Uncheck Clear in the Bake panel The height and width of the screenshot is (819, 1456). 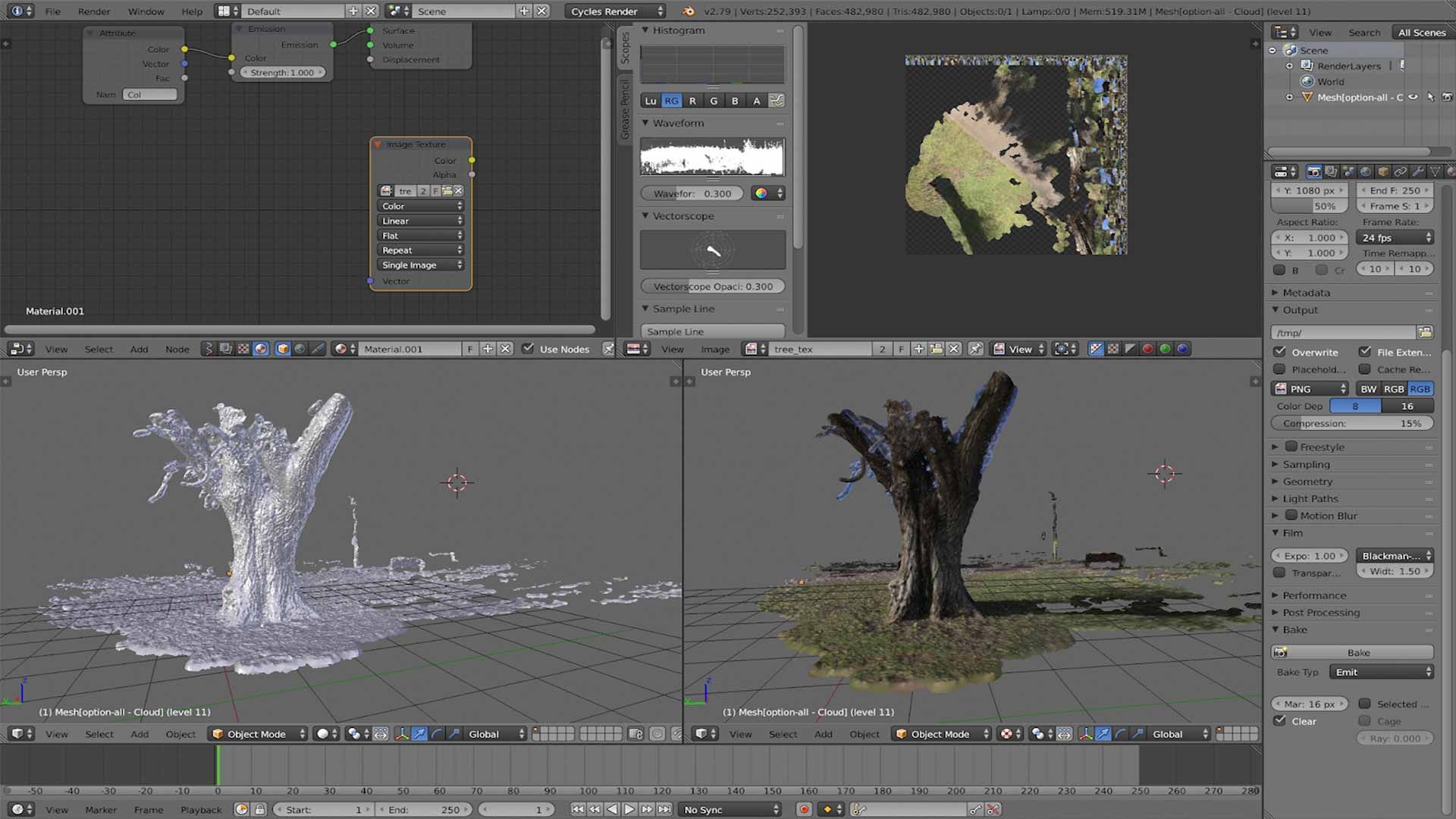(x=1280, y=721)
